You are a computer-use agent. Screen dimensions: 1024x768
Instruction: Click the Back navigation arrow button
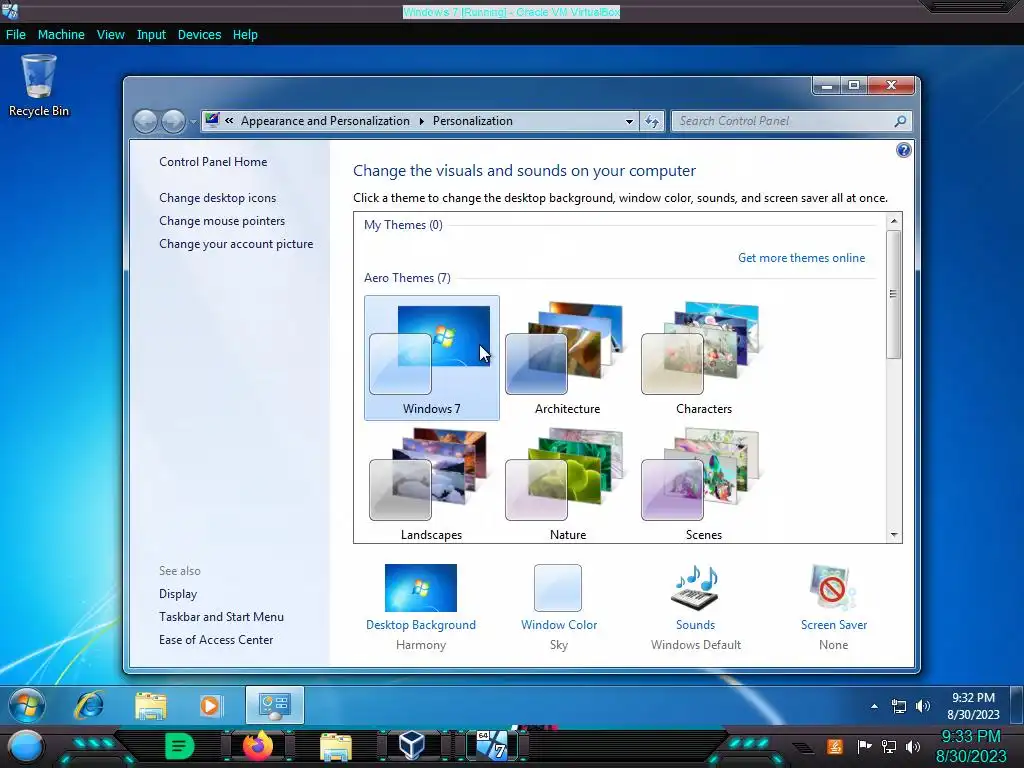click(x=145, y=121)
